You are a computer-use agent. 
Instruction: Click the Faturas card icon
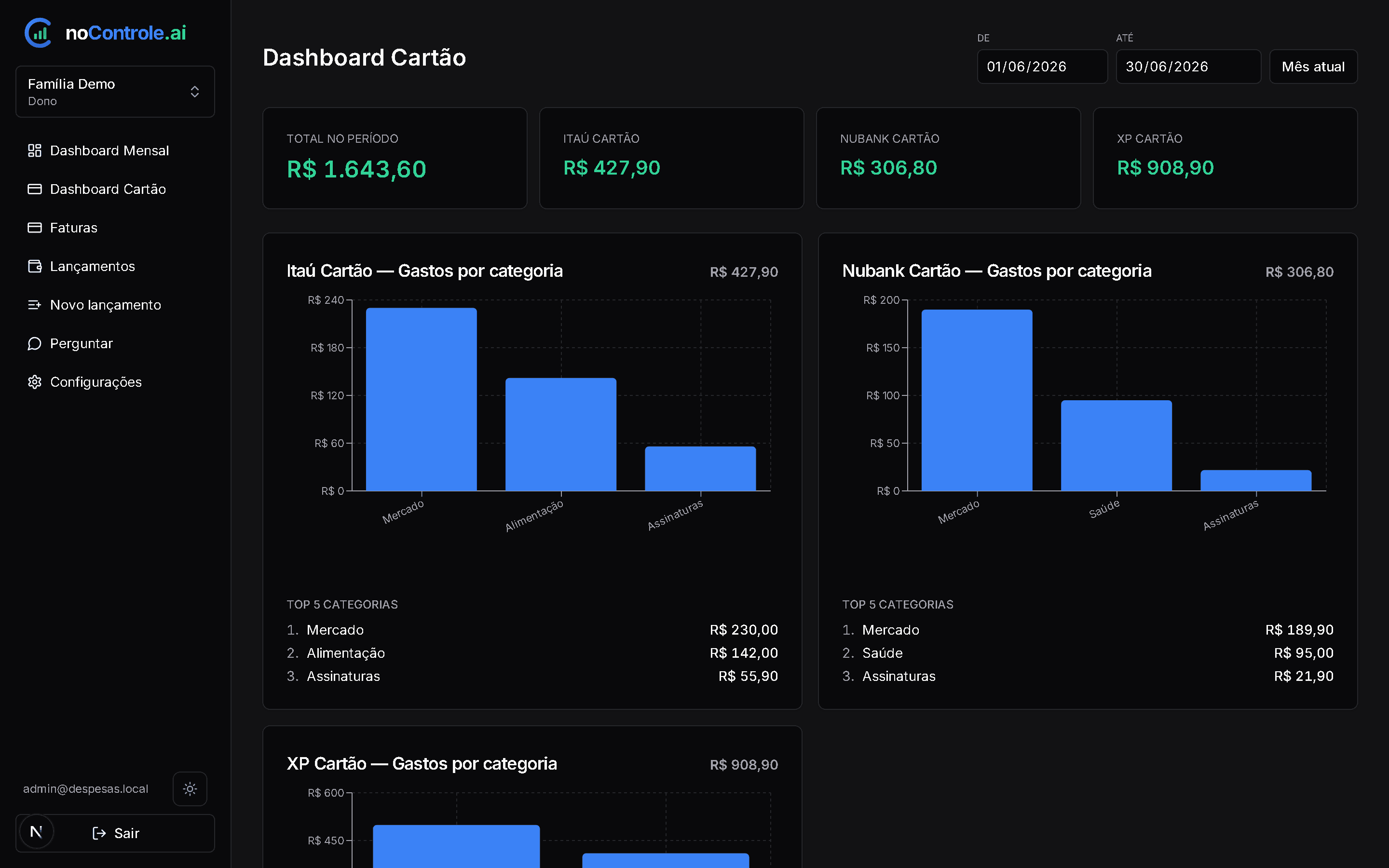tap(34, 227)
